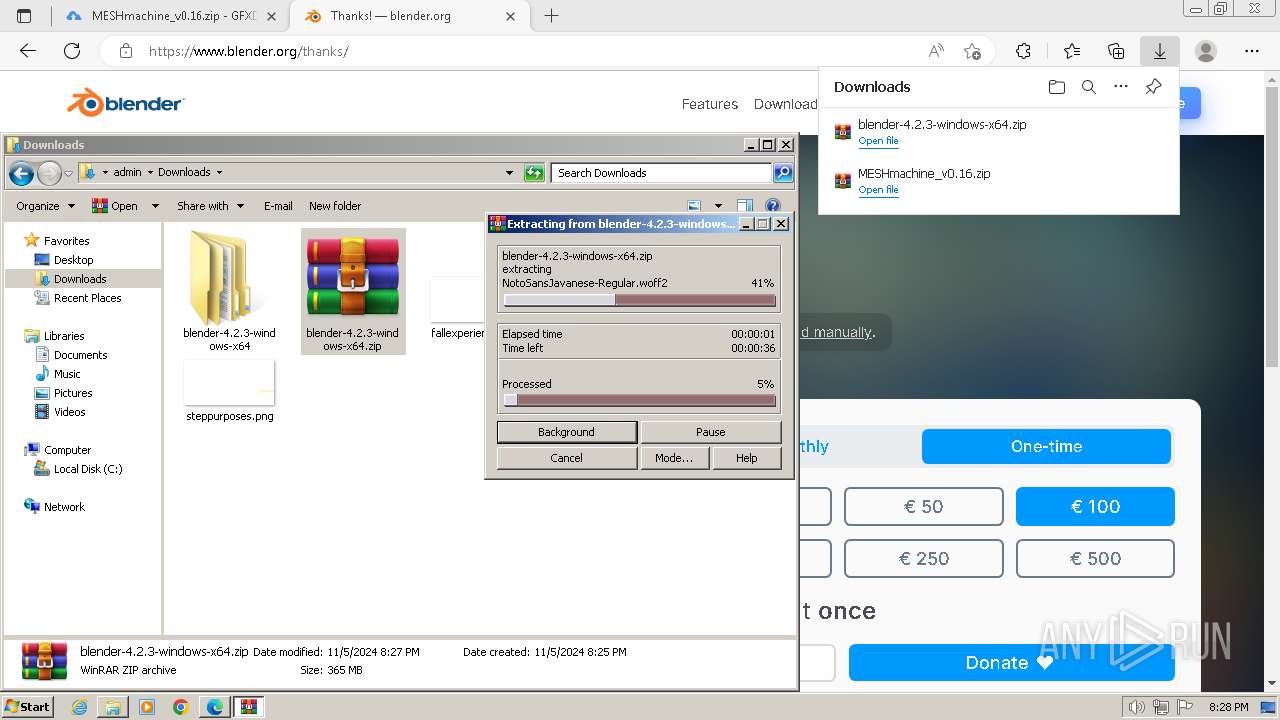Toggle the Edge Downloads toolbar button
The image size is (1280, 720).
click(x=1160, y=51)
